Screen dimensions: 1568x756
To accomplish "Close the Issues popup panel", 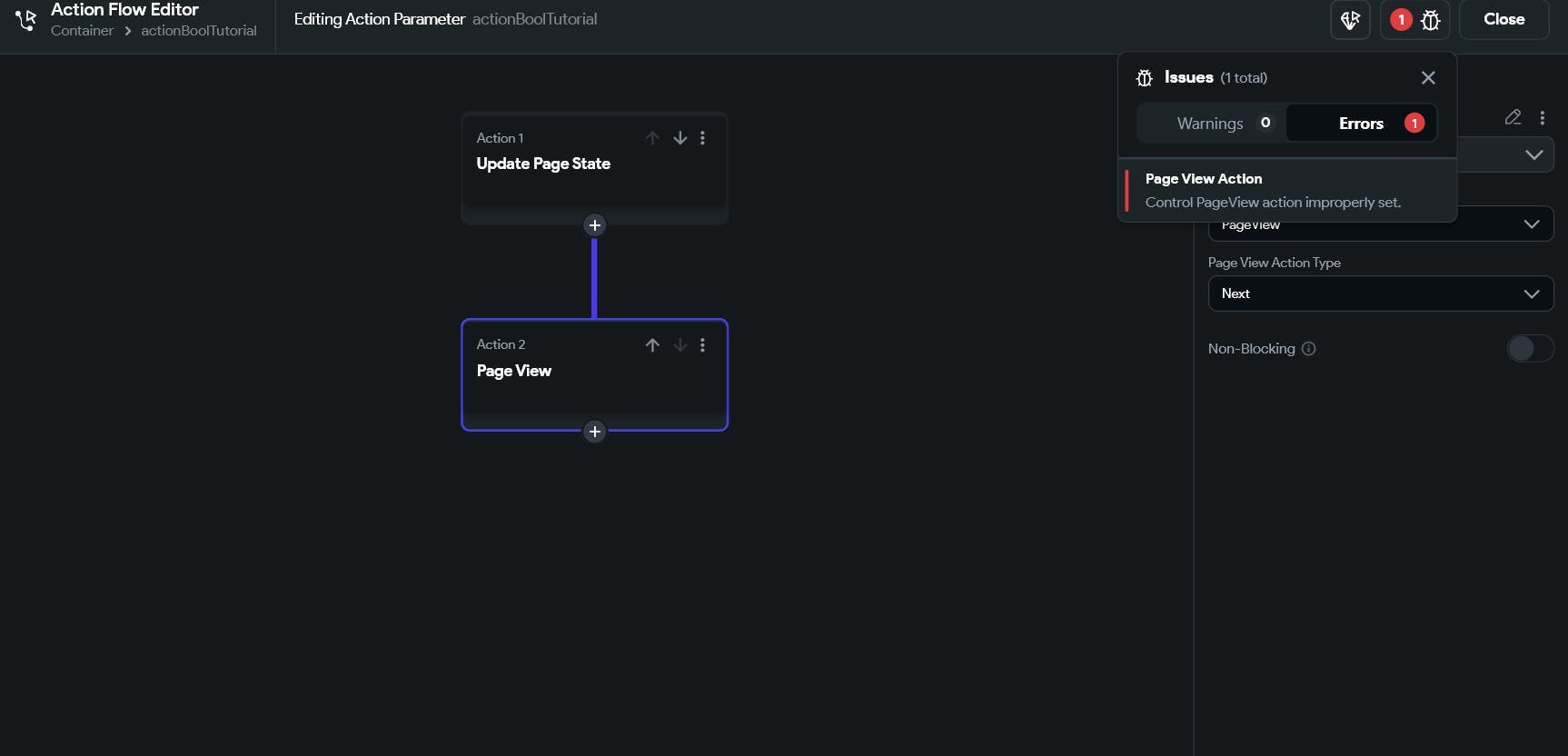I will point(1428,78).
